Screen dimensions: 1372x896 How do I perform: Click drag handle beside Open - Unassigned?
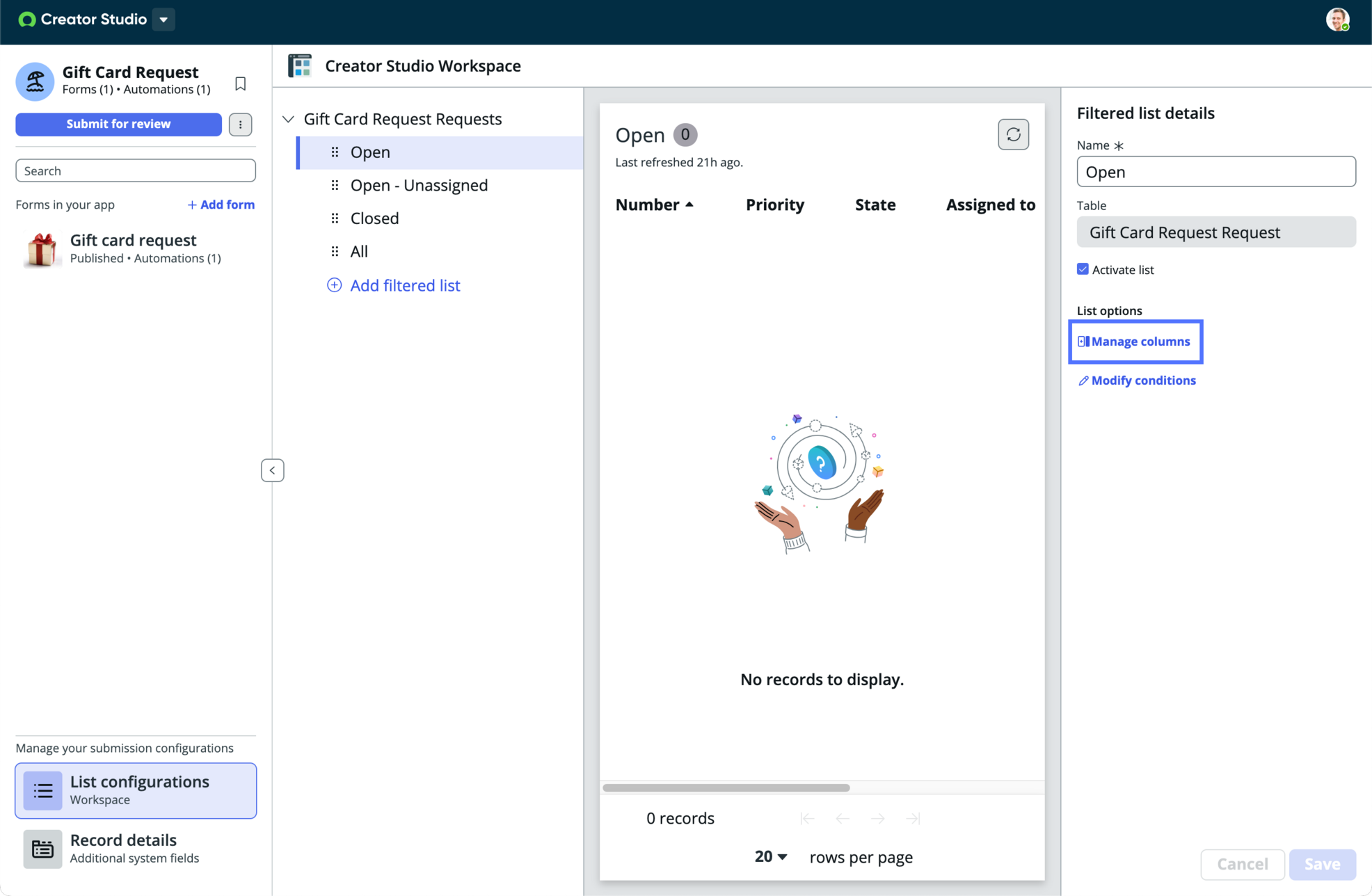point(335,185)
